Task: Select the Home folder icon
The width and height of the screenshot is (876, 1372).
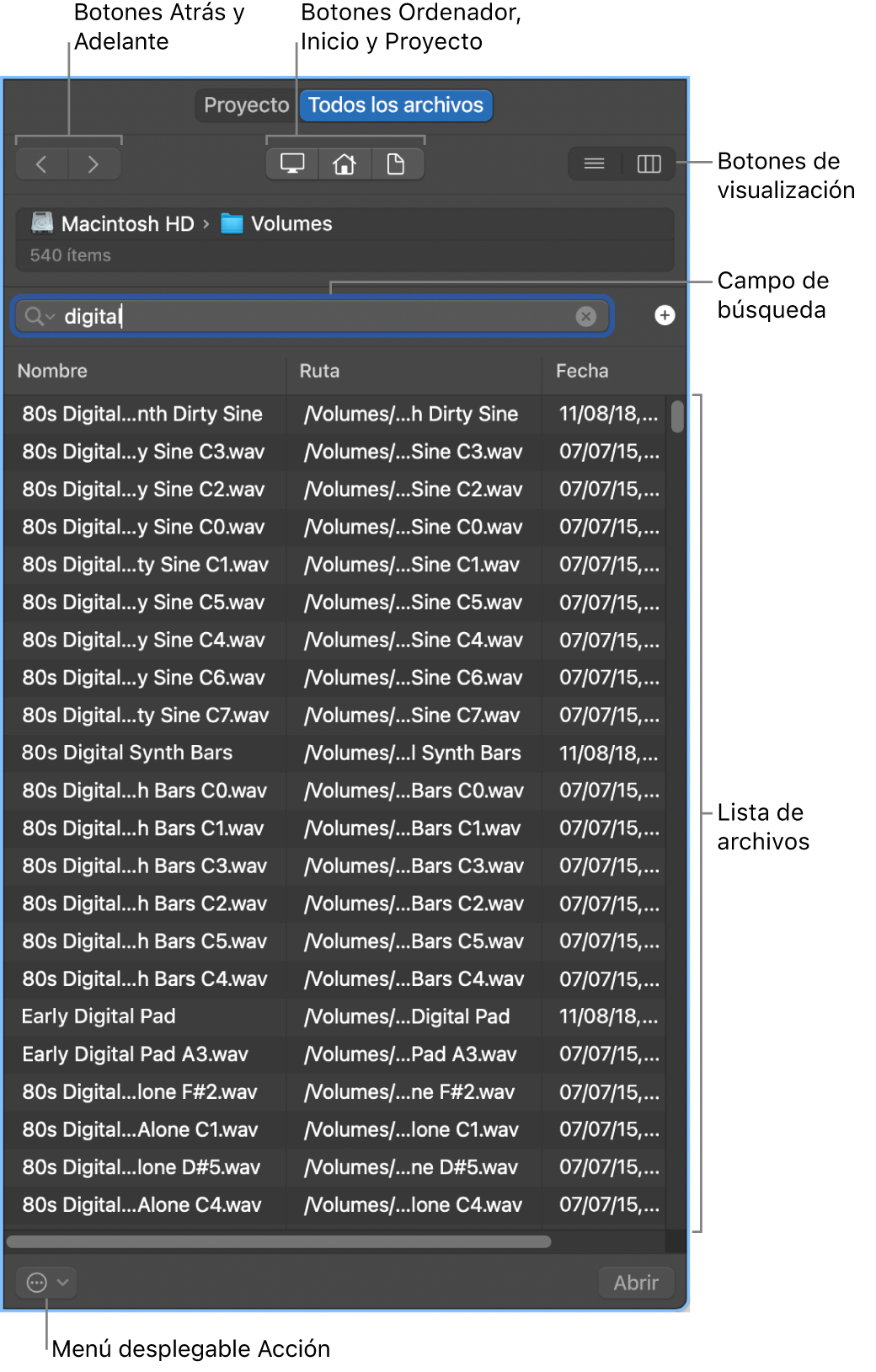Action: (x=344, y=164)
